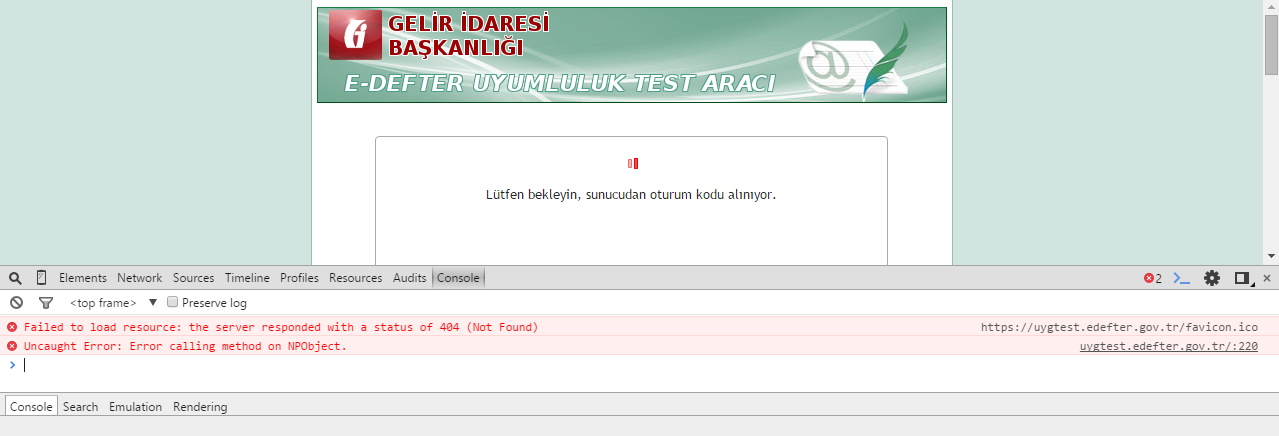The height and width of the screenshot is (436, 1279).
Task: Click the dock side layout icon
Action: point(1243,278)
